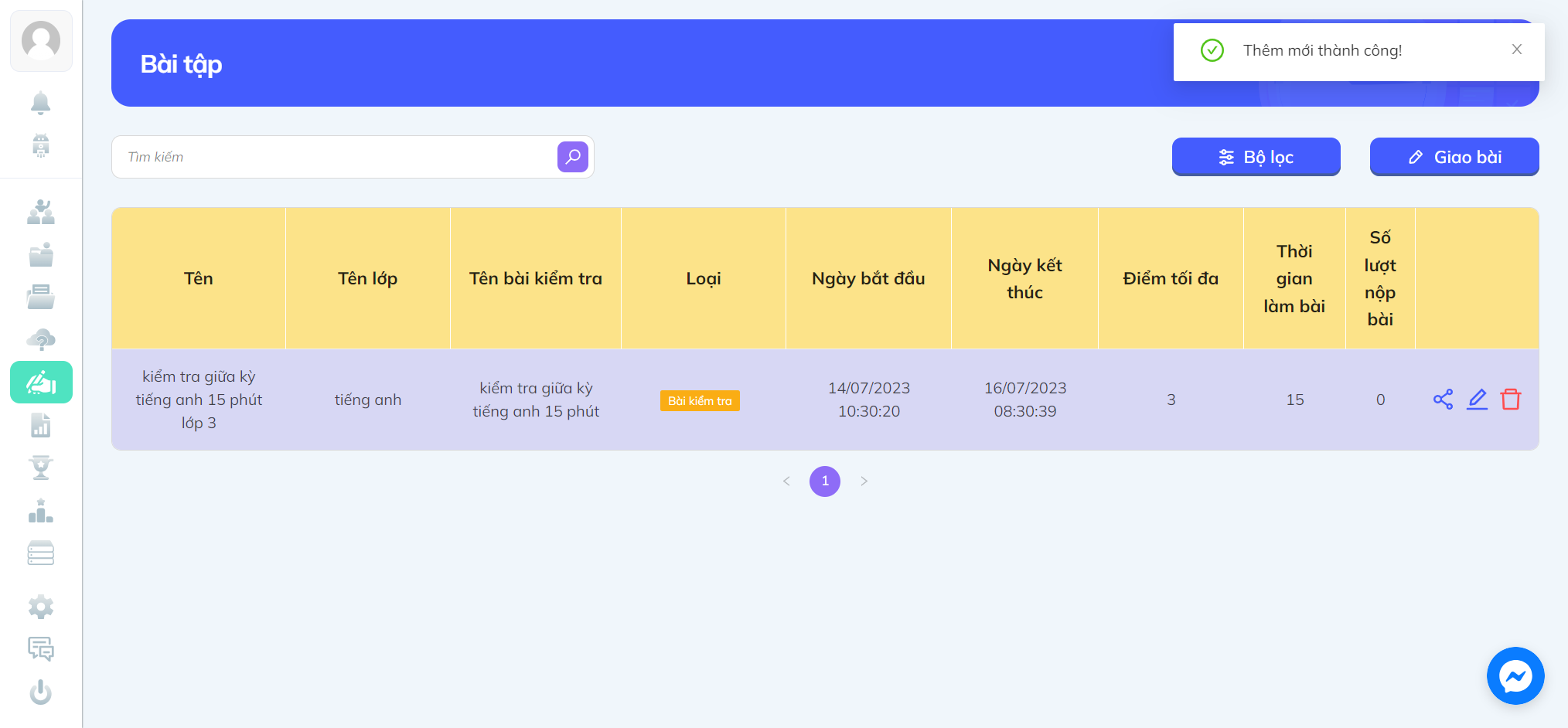Open the user profile avatar
Viewport: 1568px width, 728px height.
click(x=41, y=41)
